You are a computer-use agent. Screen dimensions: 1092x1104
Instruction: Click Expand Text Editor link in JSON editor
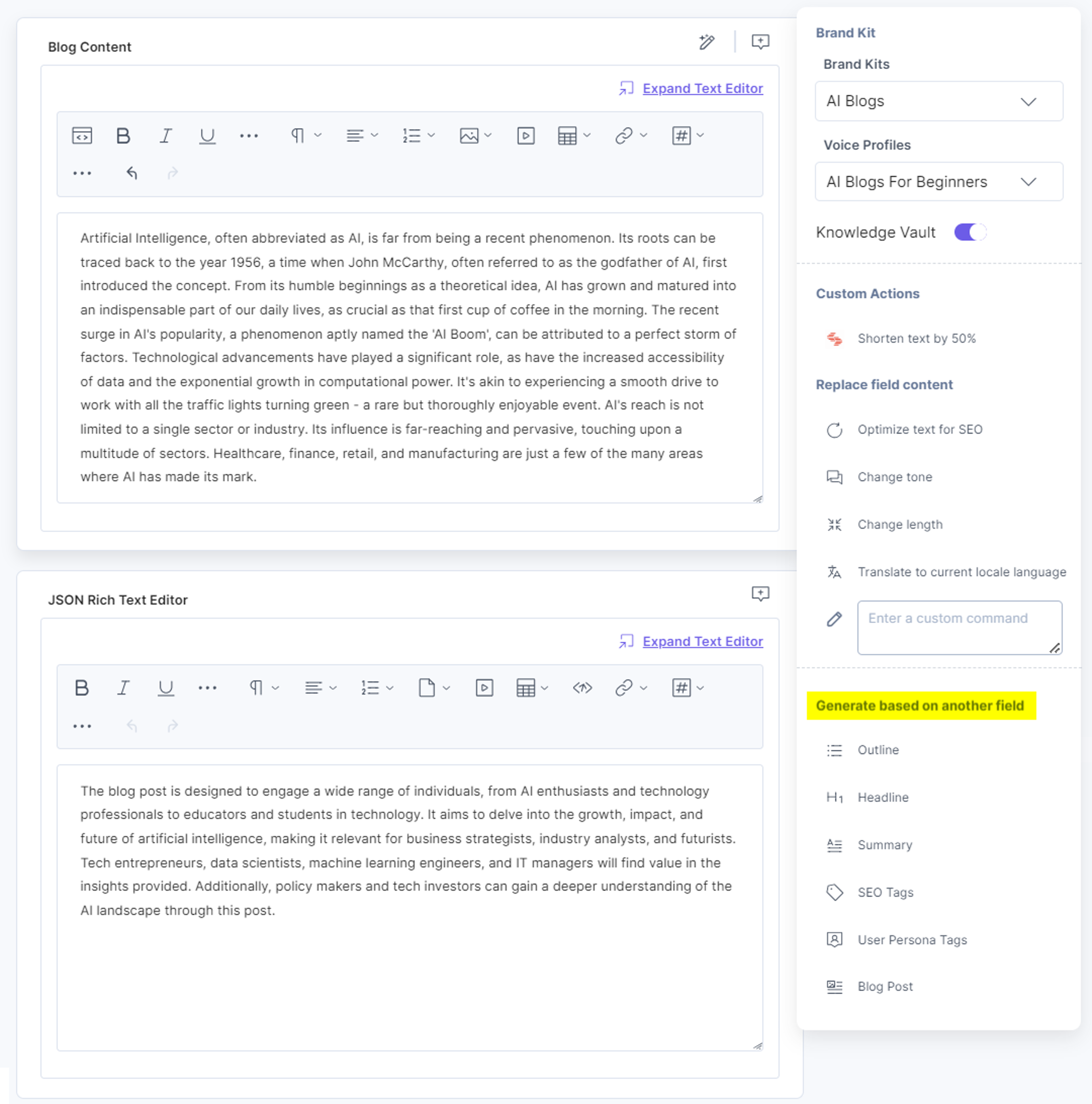coord(703,641)
